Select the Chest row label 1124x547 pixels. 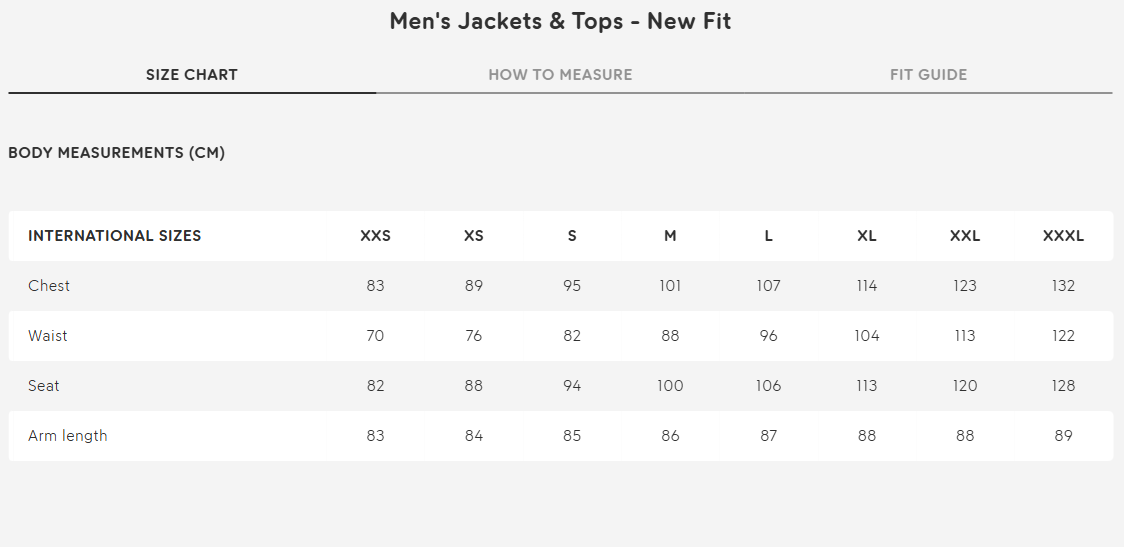coord(49,286)
